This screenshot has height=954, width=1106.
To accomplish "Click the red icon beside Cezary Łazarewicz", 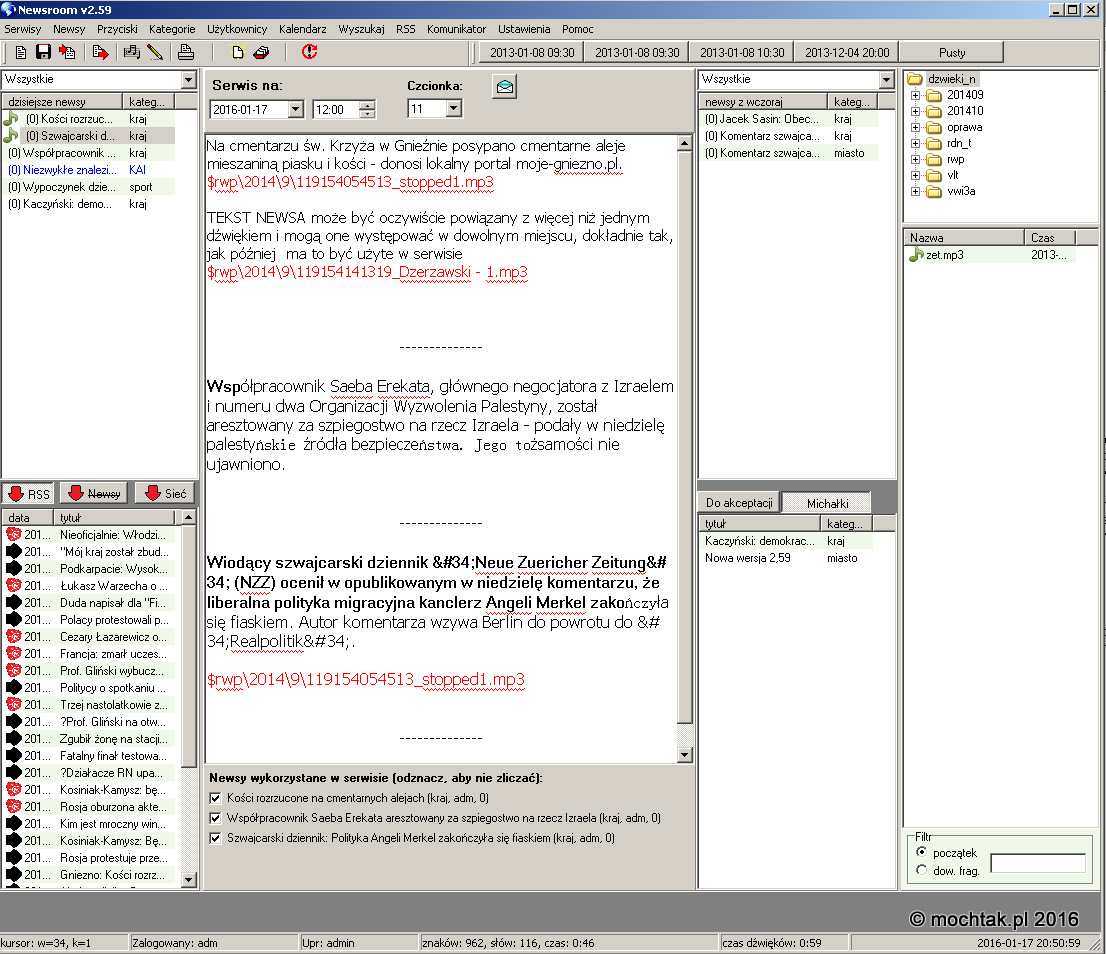I will coord(13,636).
